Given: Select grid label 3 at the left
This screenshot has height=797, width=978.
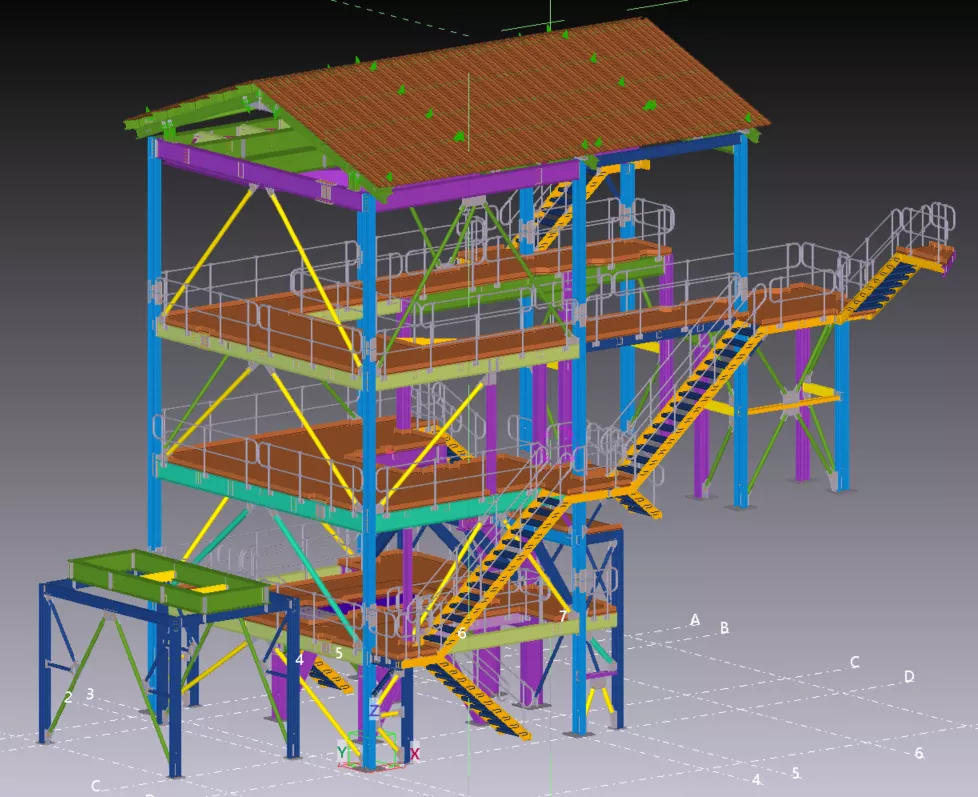Looking at the screenshot, I should (90, 693).
